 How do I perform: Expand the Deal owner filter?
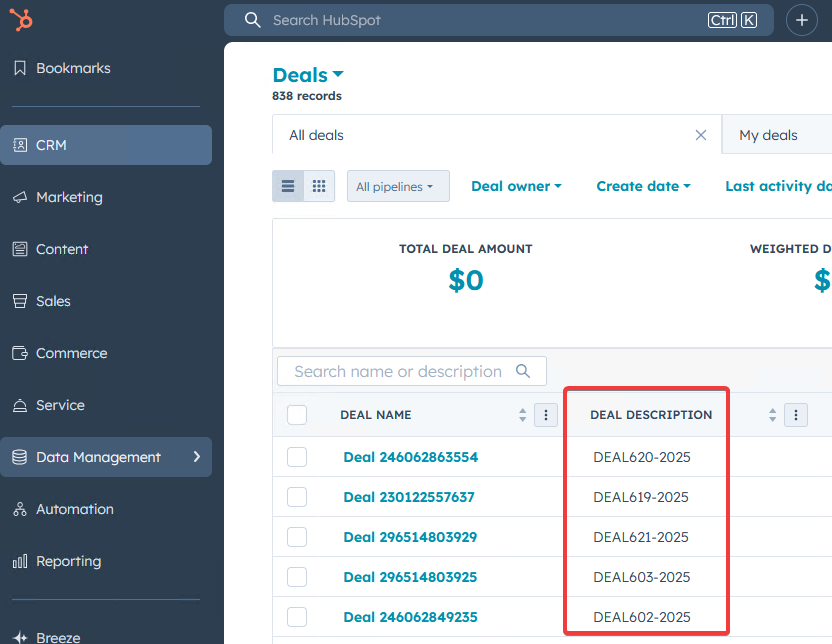pyautogui.click(x=516, y=186)
